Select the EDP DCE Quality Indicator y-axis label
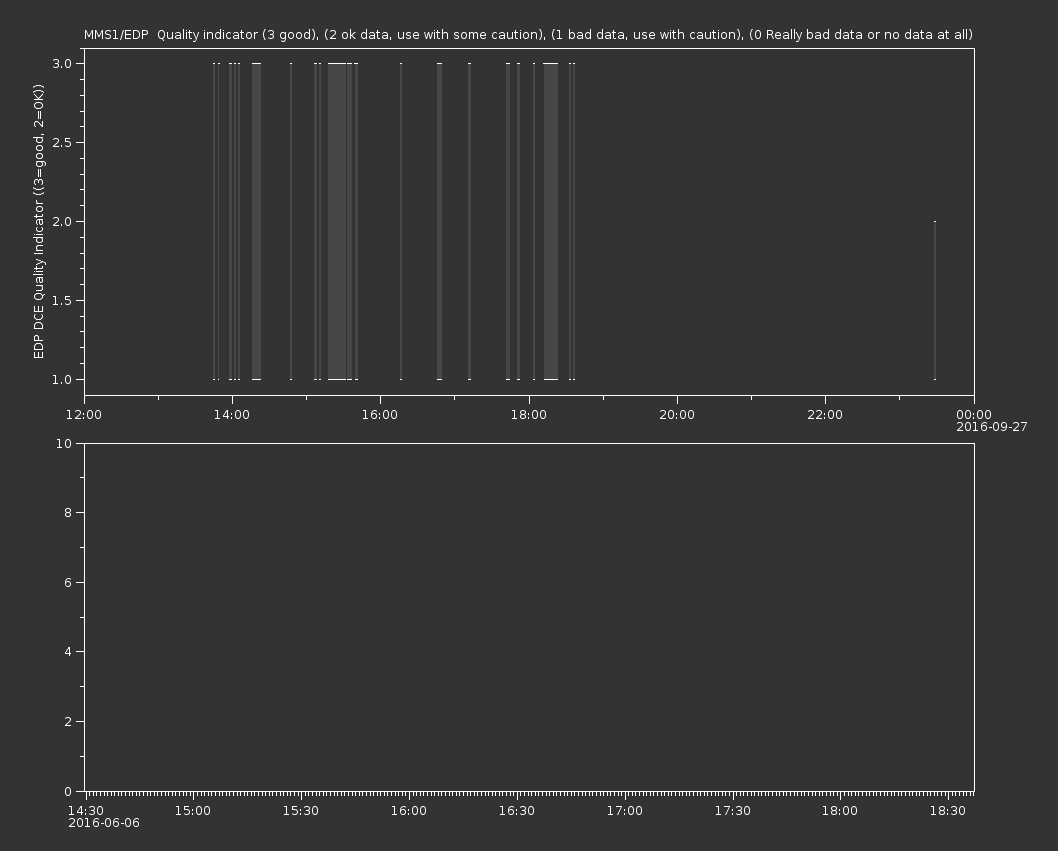Image resolution: width=1058 pixels, height=851 pixels. 38,221
